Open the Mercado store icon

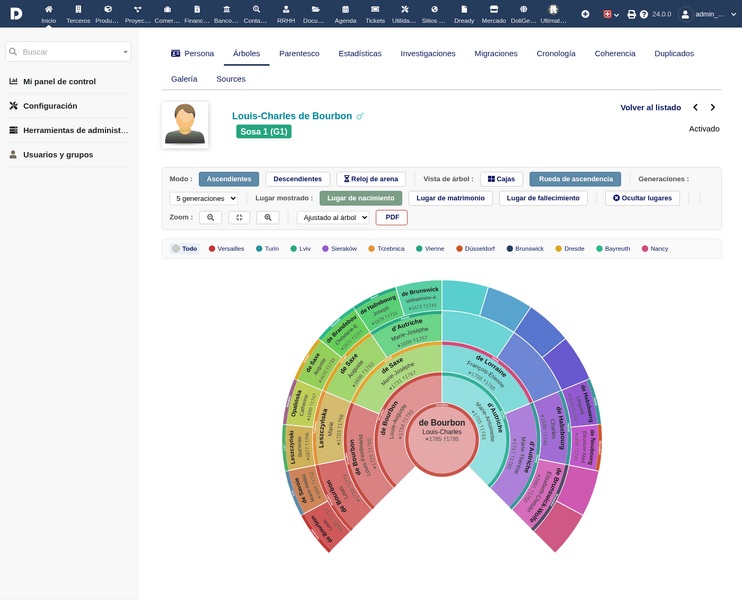coord(494,9)
